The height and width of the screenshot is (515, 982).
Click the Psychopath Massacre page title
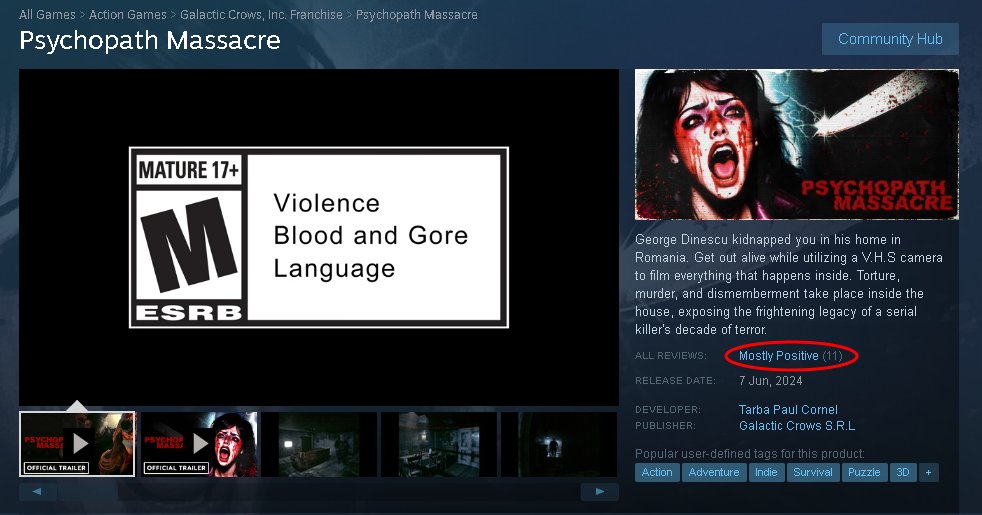click(x=150, y=40)
